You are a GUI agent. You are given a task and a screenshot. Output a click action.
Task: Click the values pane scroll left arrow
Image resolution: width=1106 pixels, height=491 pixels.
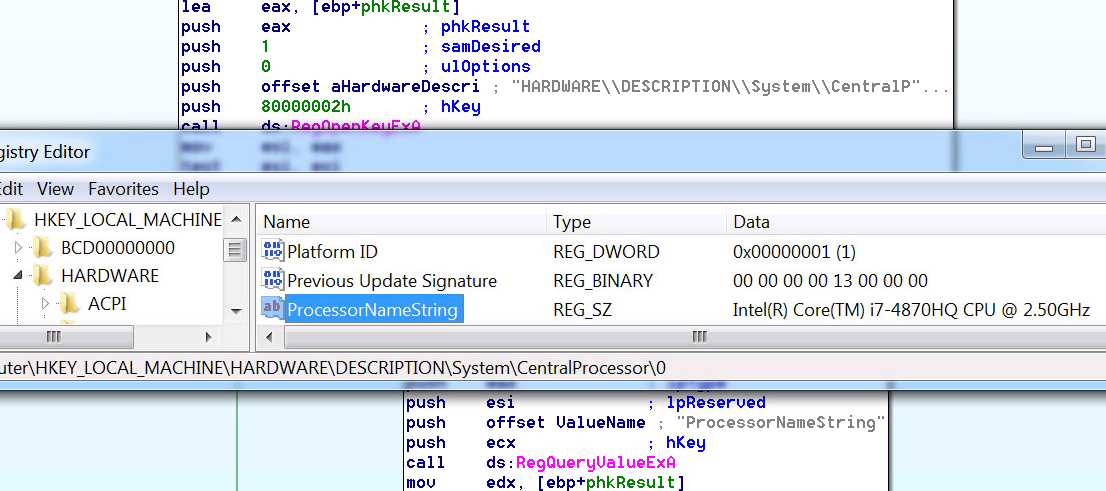coord(269,337)
